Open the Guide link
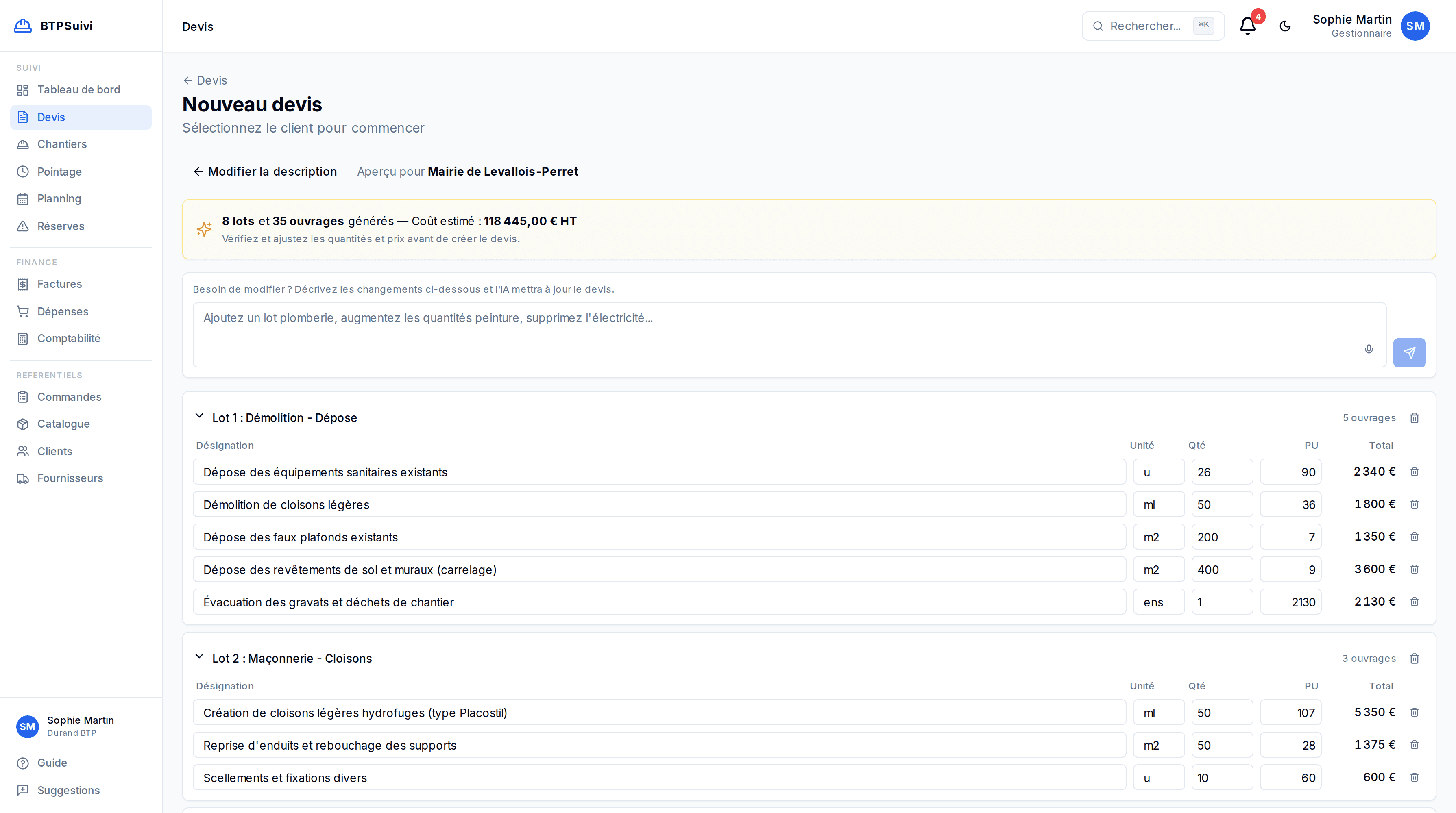The width and height of the screenshot is (1456, 813). [81, 763]
